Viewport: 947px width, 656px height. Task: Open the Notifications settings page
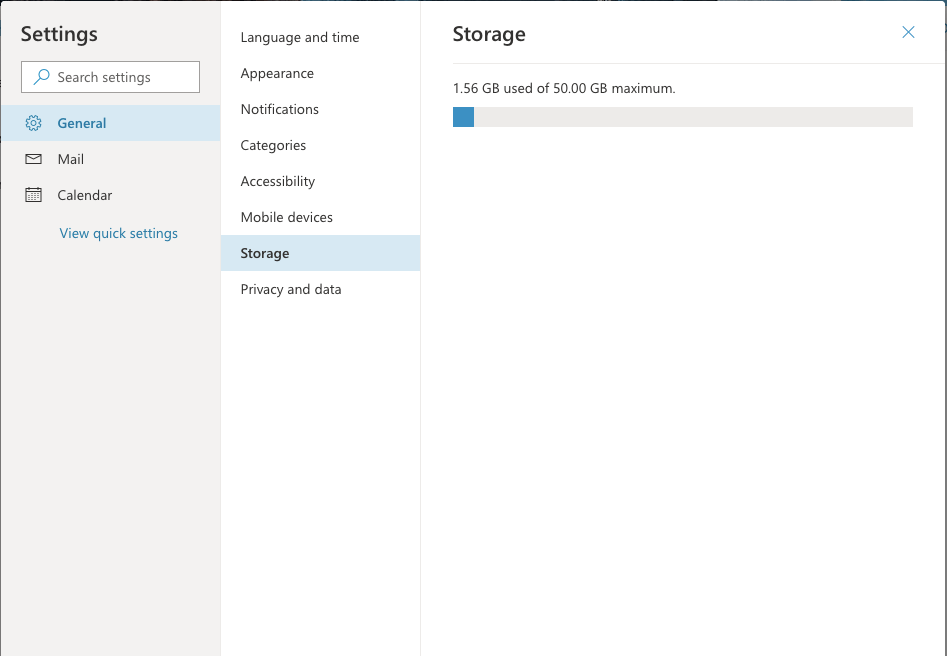tap(279, 109)
